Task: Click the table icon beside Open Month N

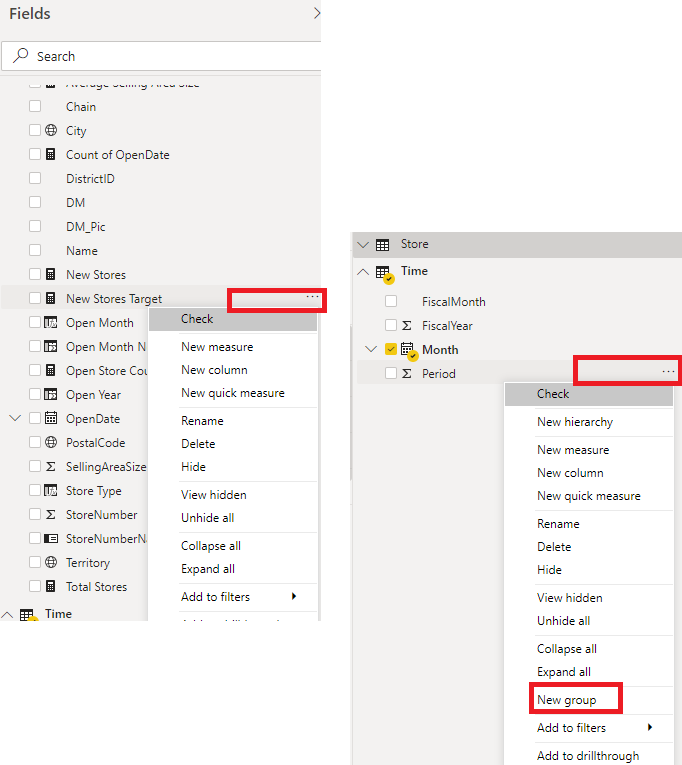Action: tap(51, 346)
